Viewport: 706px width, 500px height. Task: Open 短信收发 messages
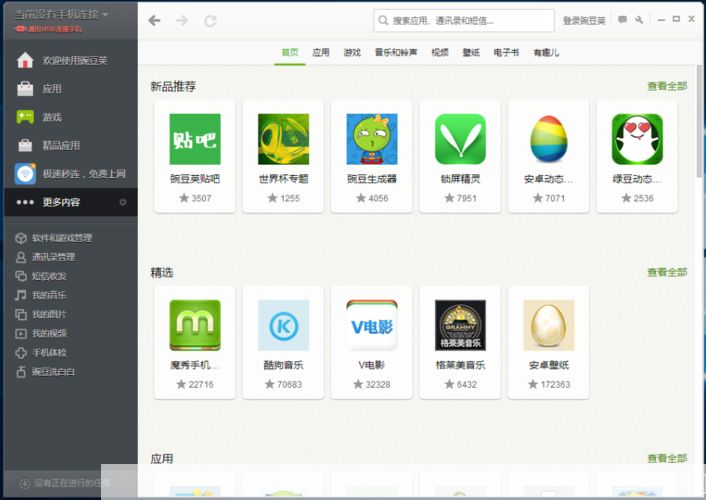[41, 276]
